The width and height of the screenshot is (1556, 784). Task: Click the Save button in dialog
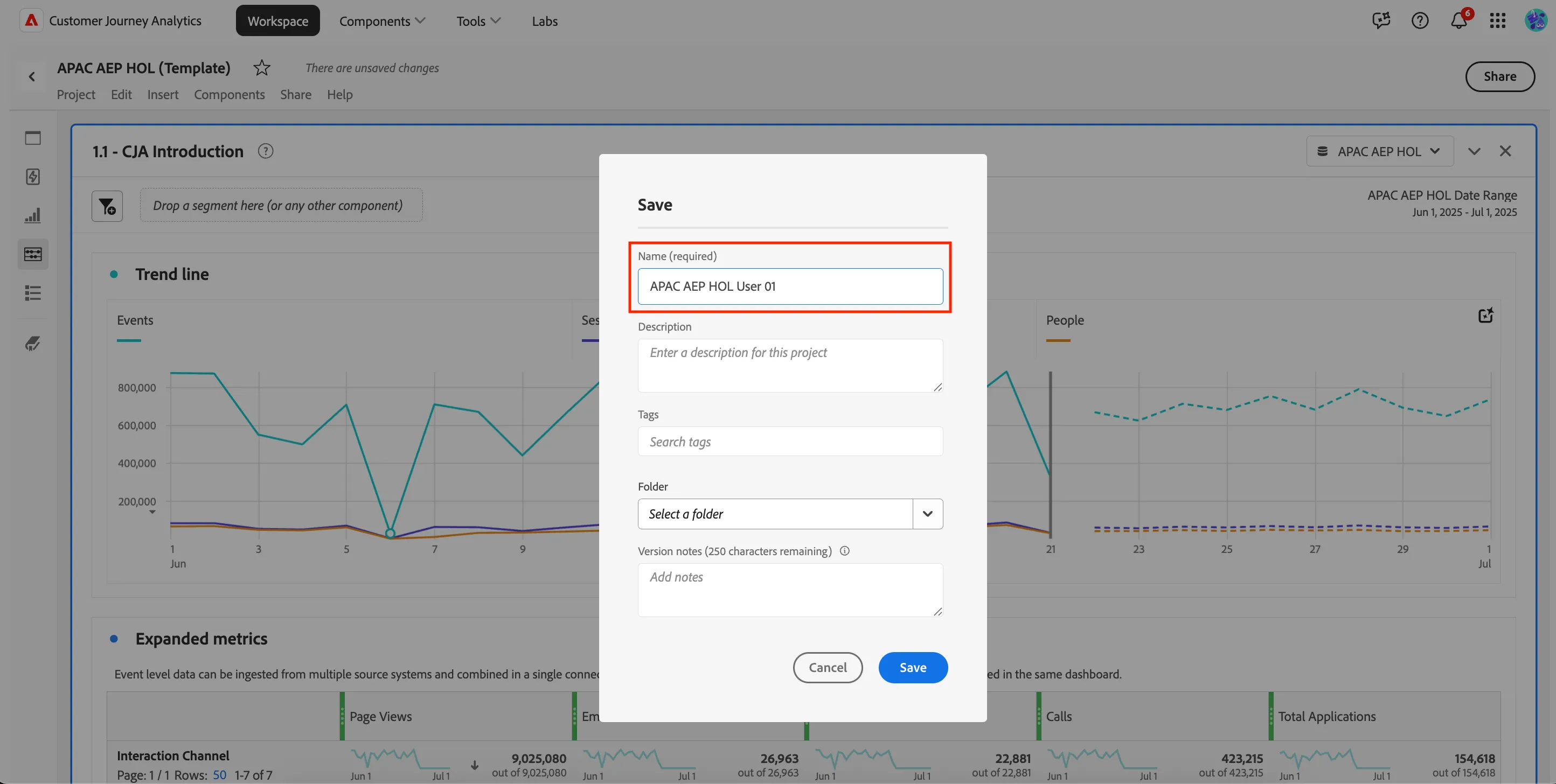coord(913,667)
